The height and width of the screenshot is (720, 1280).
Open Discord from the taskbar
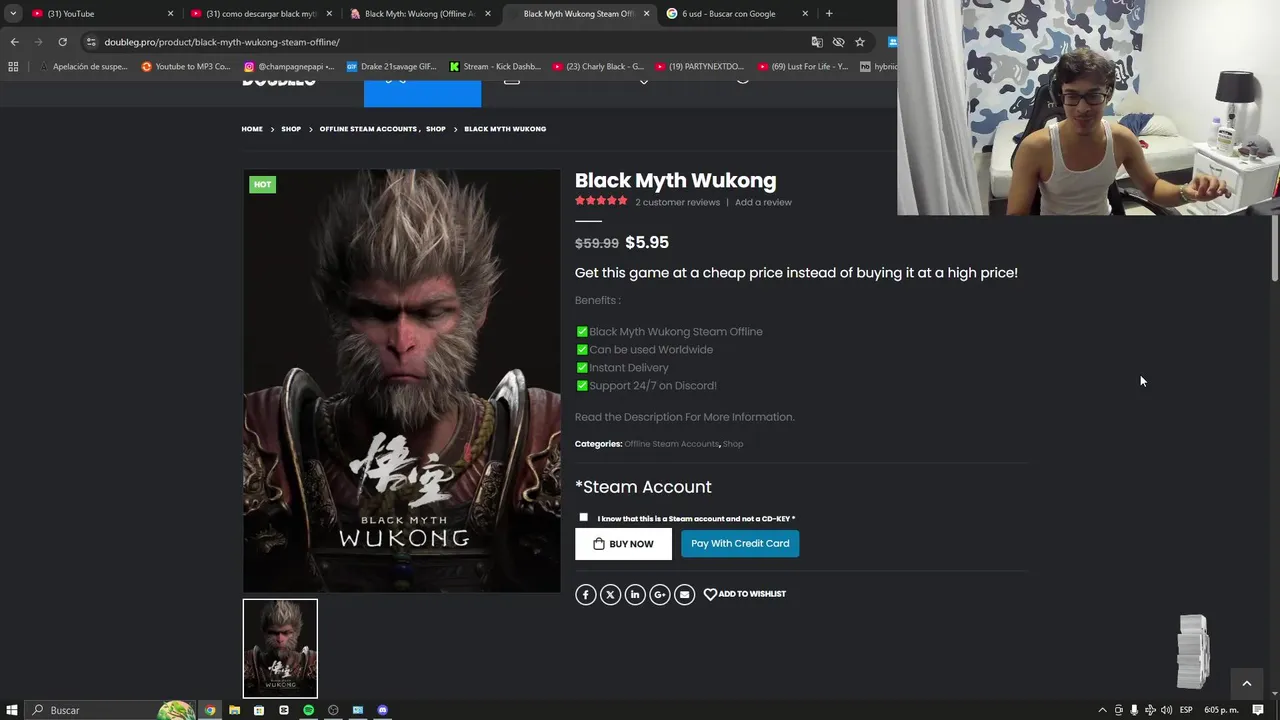(382, 710)
